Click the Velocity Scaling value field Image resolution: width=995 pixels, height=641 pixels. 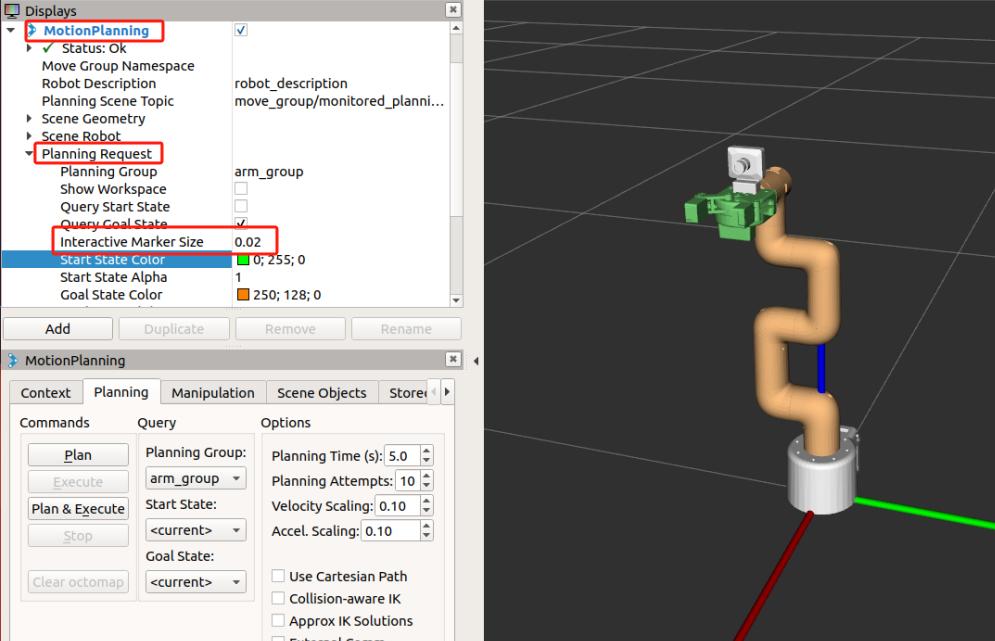point(397,506)
